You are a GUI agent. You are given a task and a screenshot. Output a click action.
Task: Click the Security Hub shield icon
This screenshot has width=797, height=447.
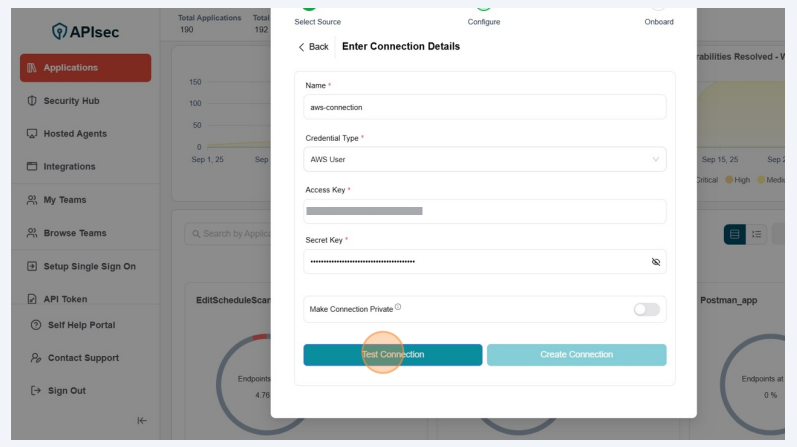[x=32, y=101]
